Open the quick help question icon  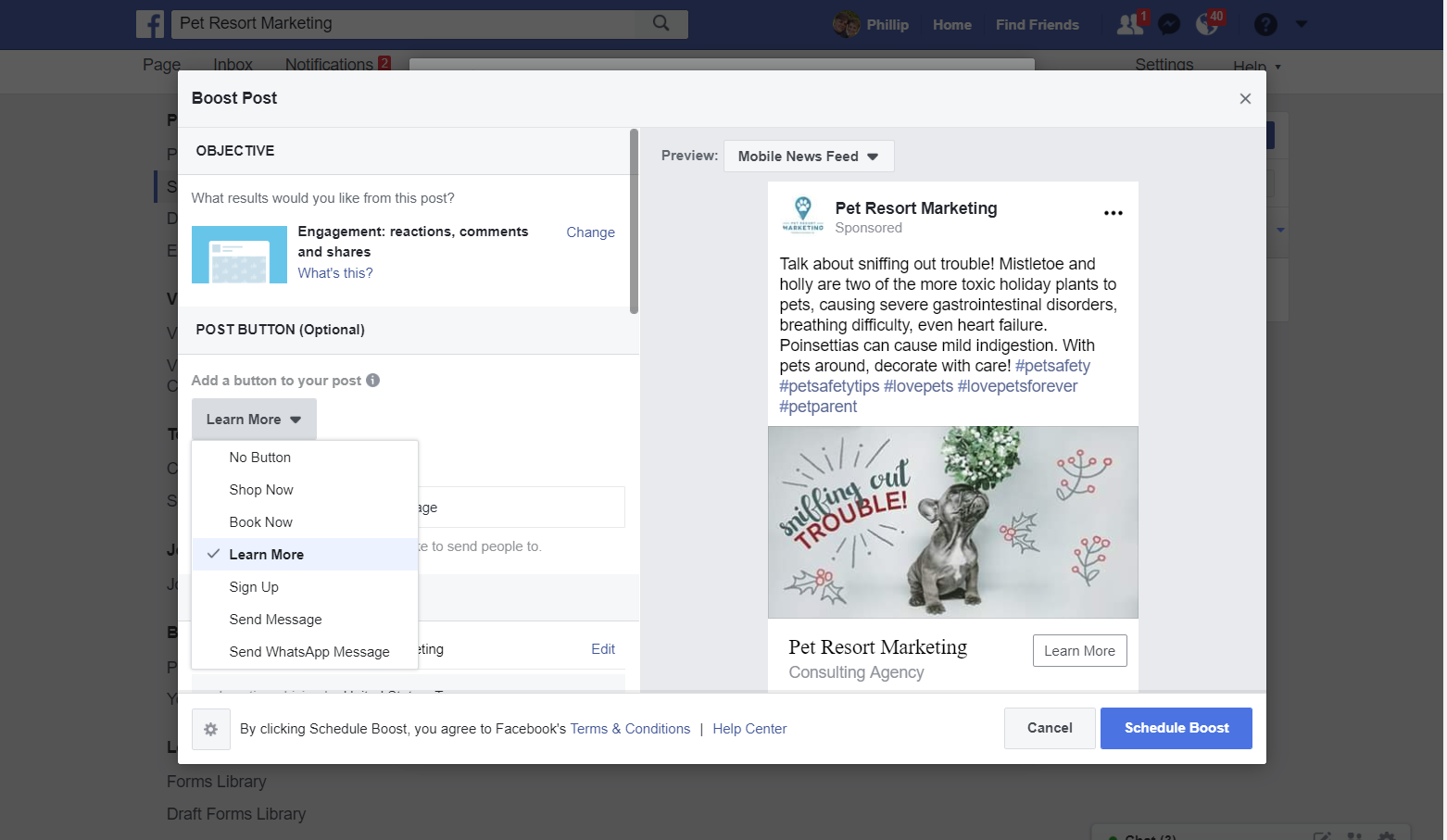click(x=1265, y=25)
